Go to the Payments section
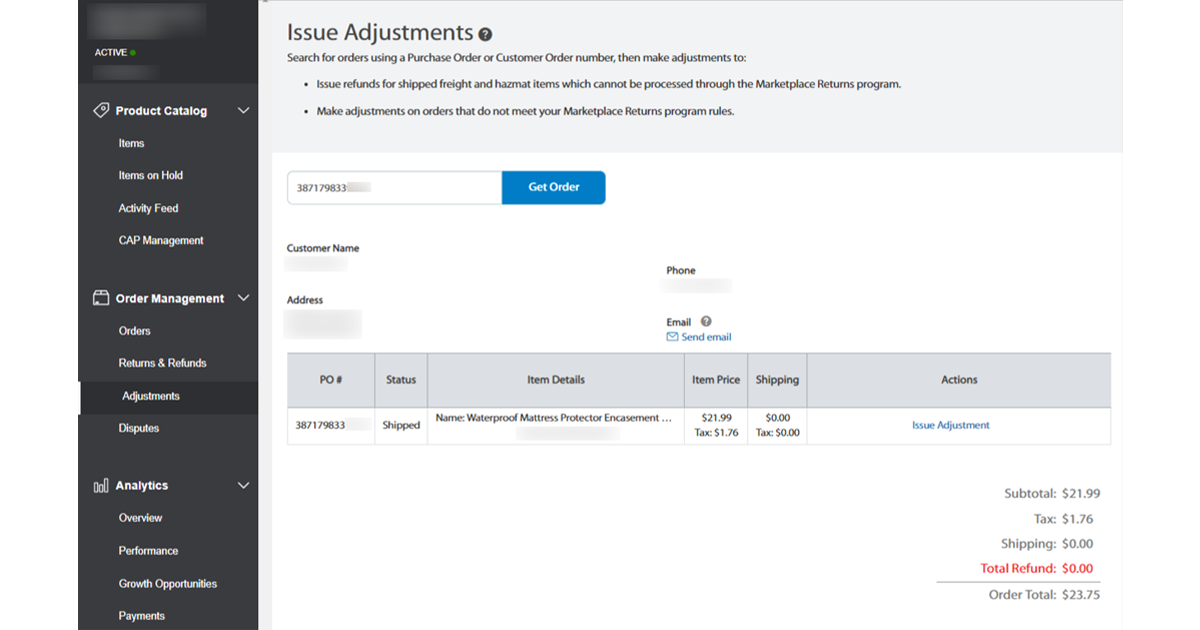The image size is (1200, 630). point(141,615)
